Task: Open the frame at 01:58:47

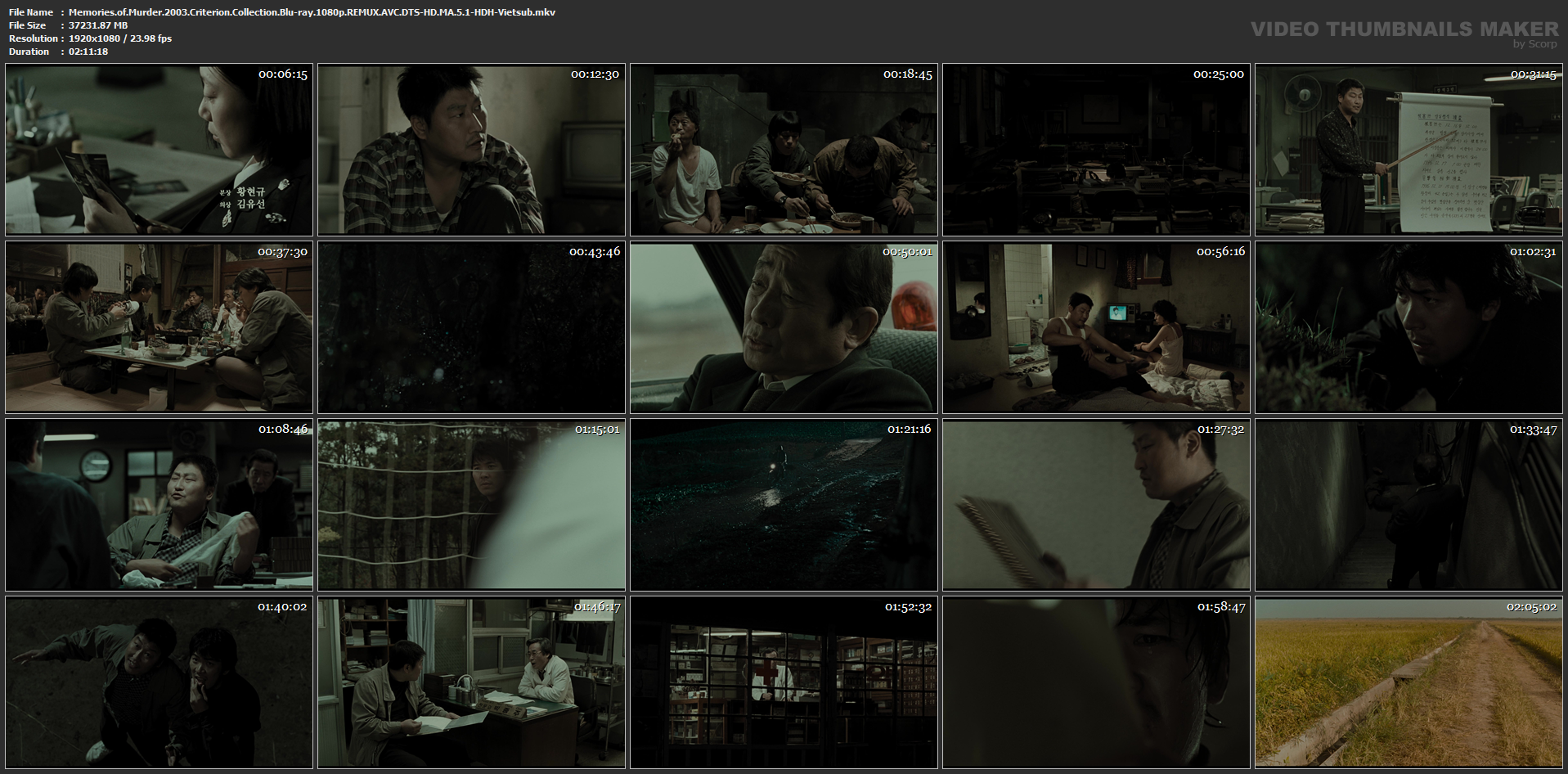Action: (x=1096, y=683)
